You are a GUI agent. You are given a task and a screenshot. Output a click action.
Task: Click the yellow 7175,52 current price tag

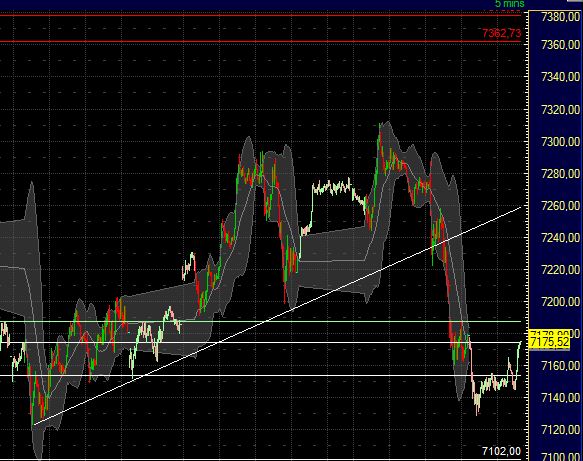549,342
